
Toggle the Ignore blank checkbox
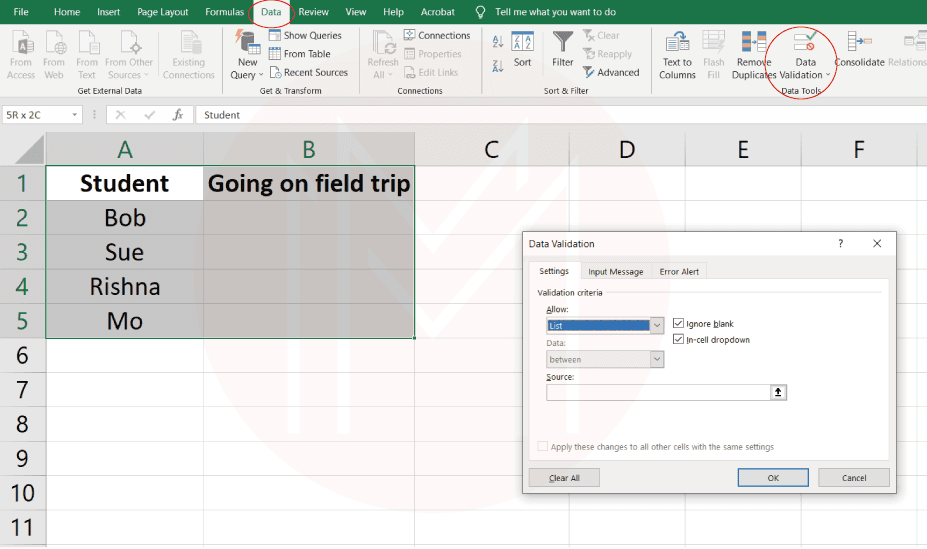(x=679, y=324)
